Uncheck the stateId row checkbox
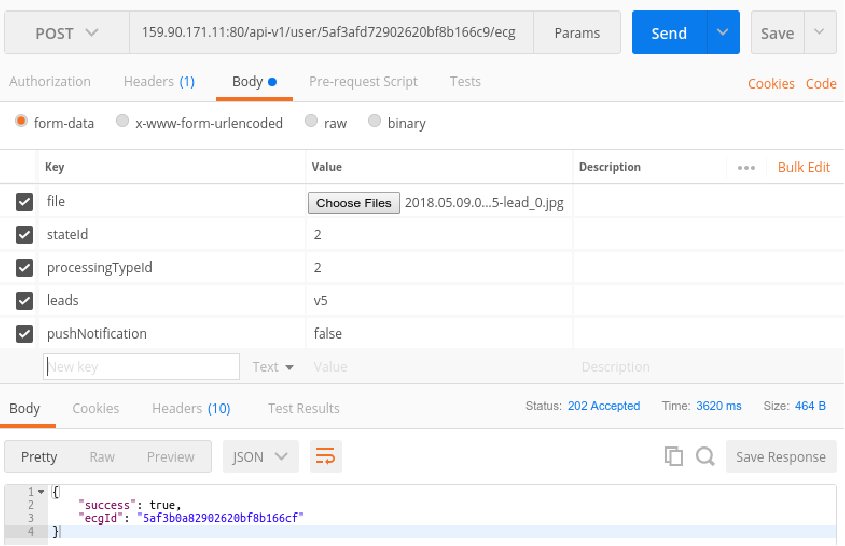The image size is (845, 546). [24, 235]
